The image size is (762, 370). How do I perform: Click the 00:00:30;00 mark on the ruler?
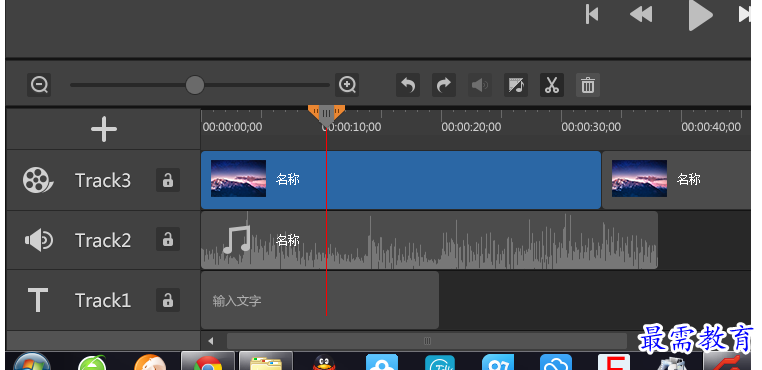(591, 127)
